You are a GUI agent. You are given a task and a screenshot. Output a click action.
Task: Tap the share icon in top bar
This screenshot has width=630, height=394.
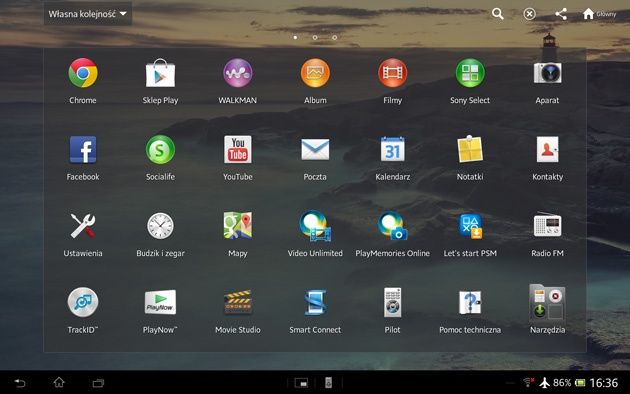[561, 14]
